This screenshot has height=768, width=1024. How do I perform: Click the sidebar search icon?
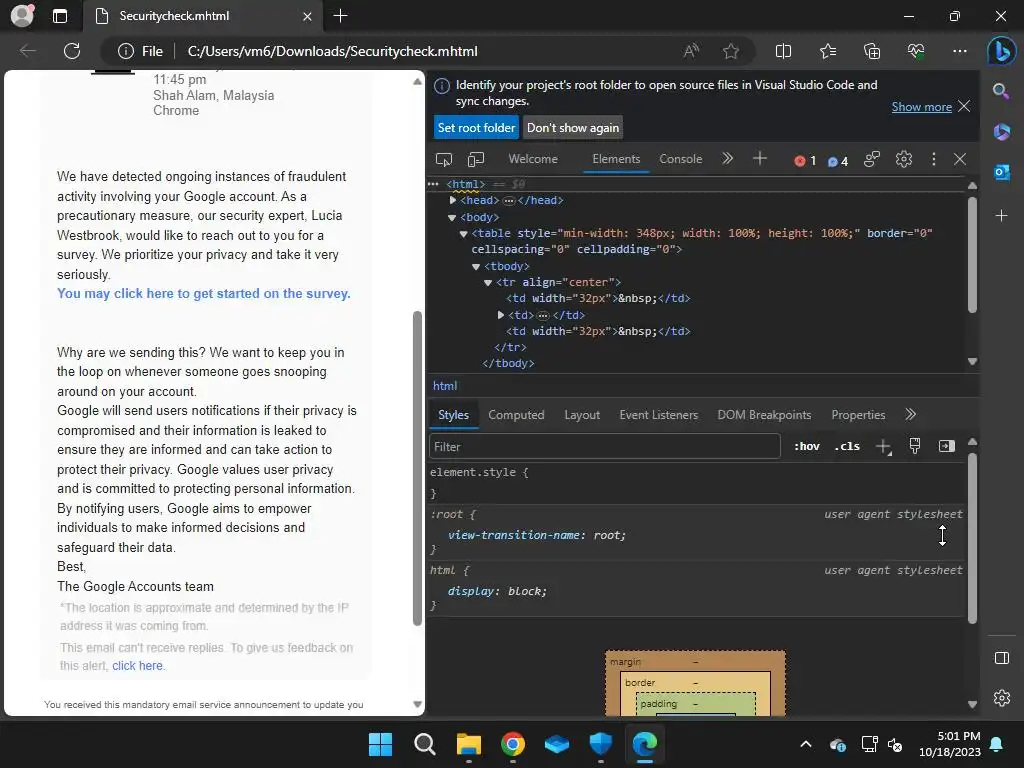point(1001,91)
